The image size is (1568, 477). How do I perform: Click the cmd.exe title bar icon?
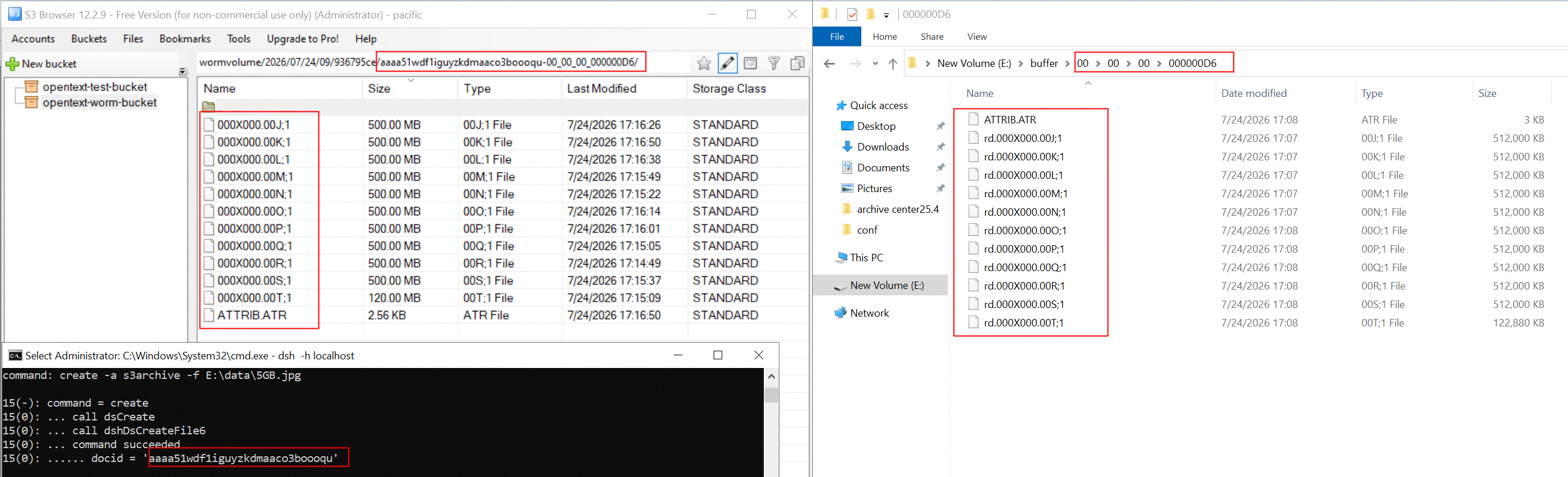(15, 356)
